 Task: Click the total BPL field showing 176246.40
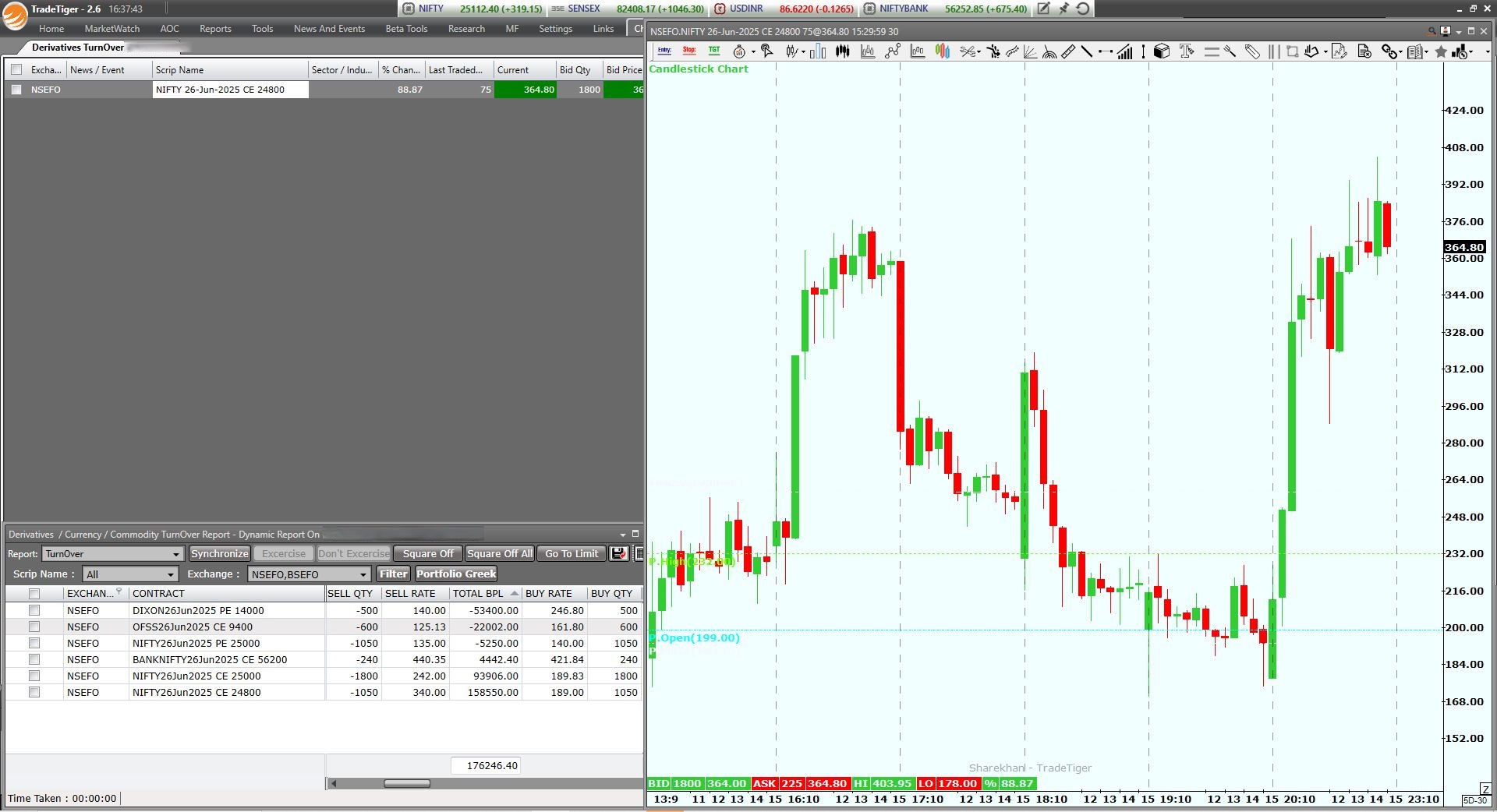pos(486,765)
